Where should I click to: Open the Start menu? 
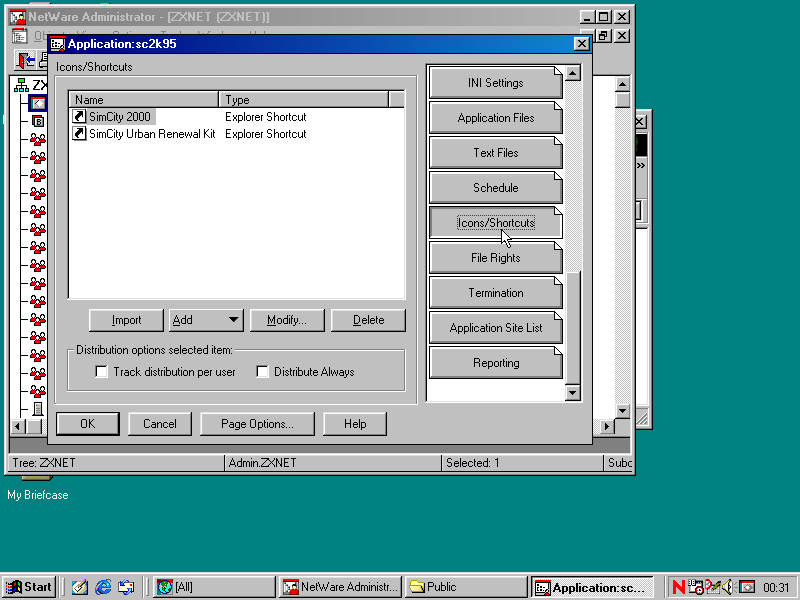click(29, 587)
